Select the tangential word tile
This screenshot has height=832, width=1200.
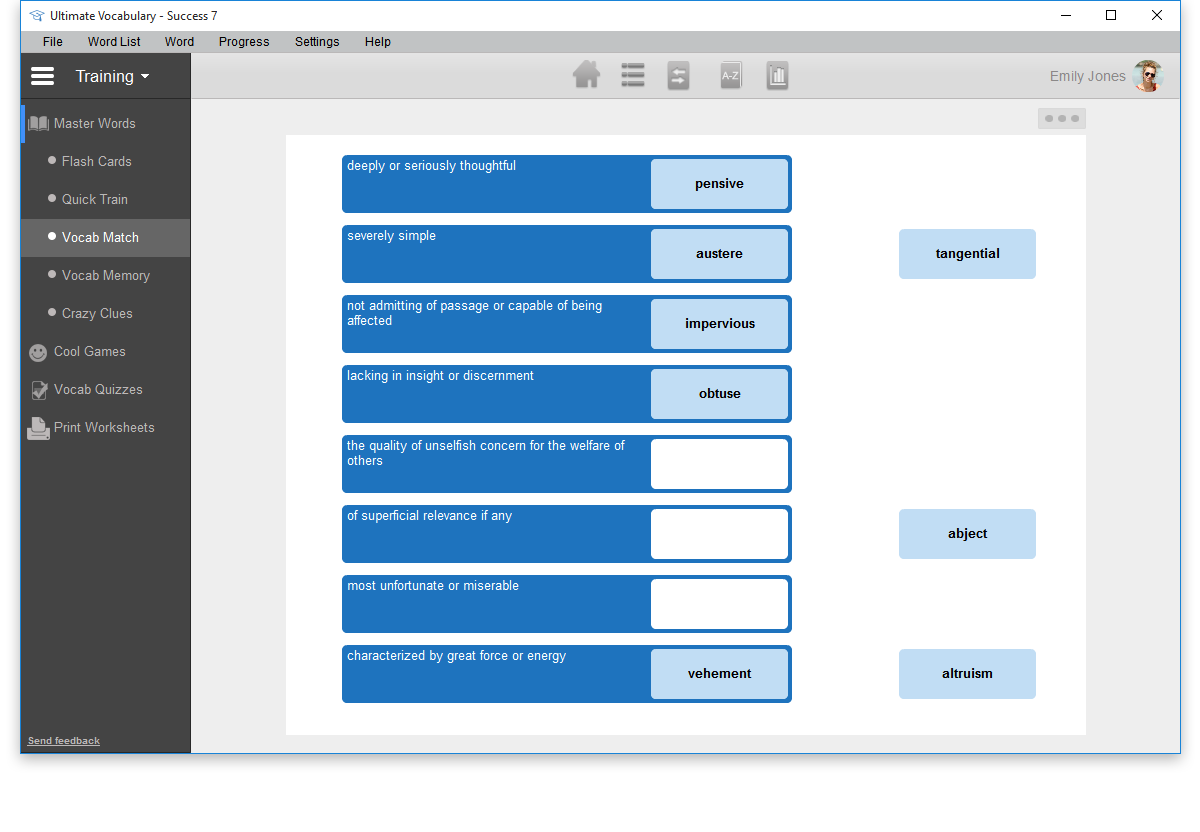click(x=967, y=254)
